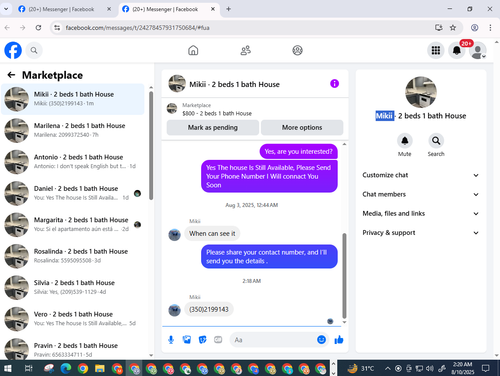Record a voice clip with microphone icon

click(171, 340)
